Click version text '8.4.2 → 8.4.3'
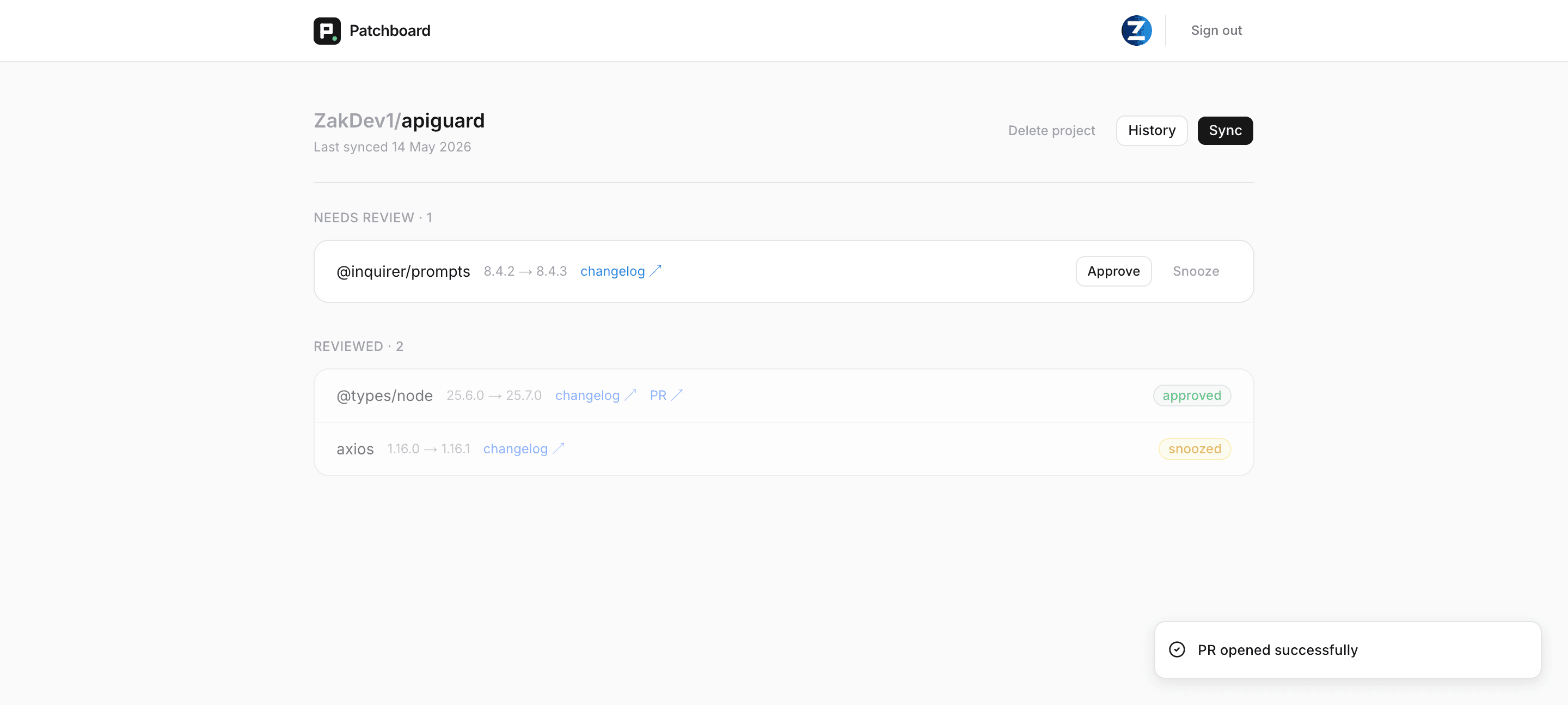 click(x=525, y=271)
